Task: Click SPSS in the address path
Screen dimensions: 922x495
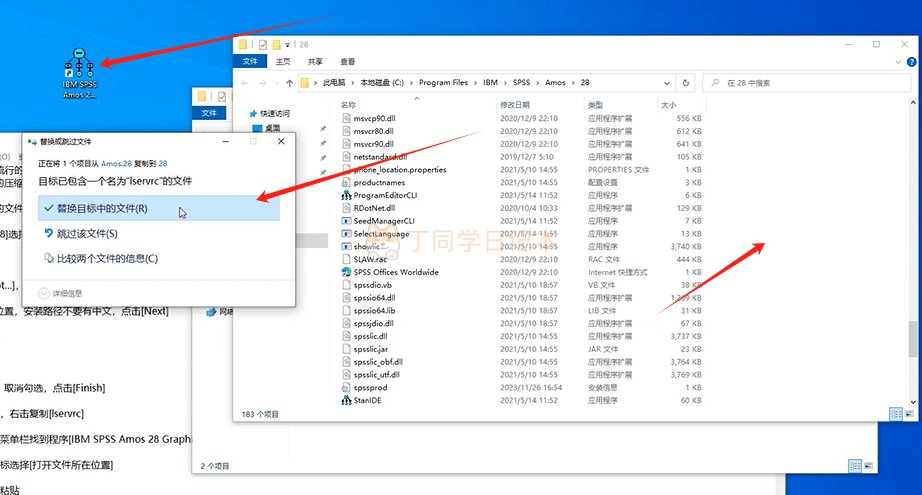Action: tap(522, 82)
